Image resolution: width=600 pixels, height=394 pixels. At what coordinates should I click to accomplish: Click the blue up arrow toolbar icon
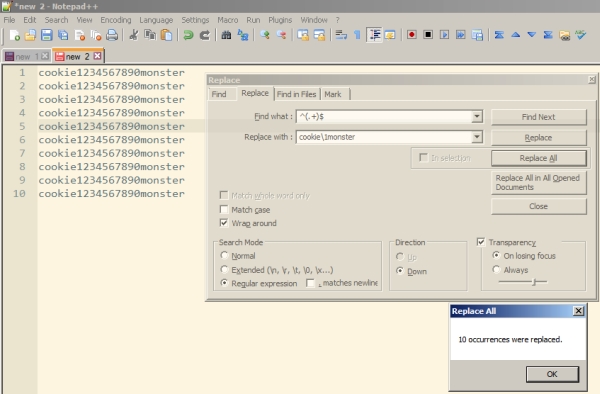[515, 35]
